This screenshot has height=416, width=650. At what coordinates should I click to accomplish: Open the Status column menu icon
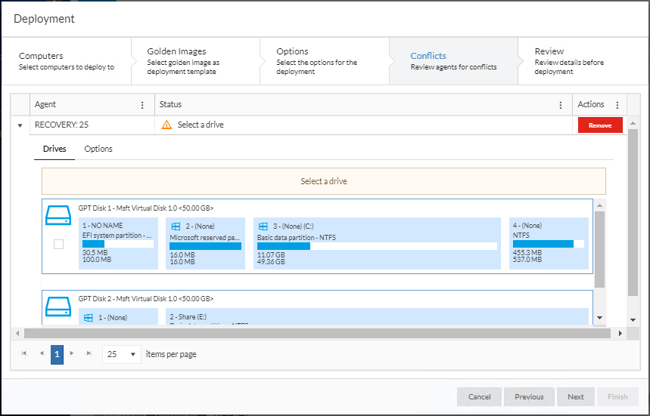click(560, 105)
